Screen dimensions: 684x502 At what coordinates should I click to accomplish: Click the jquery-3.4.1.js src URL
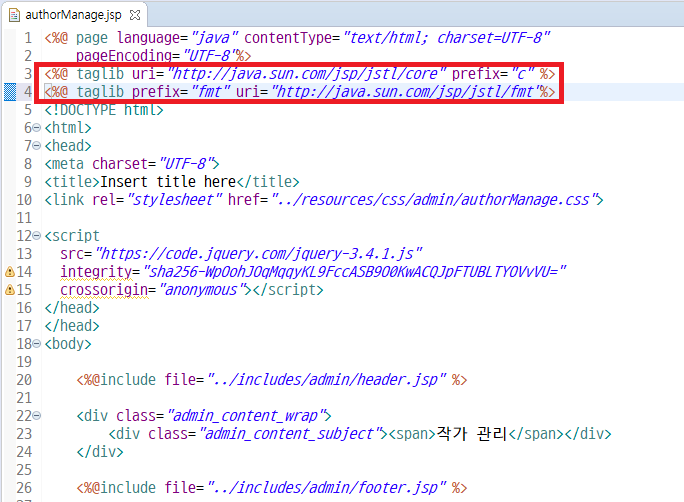(x=258, y=253)
